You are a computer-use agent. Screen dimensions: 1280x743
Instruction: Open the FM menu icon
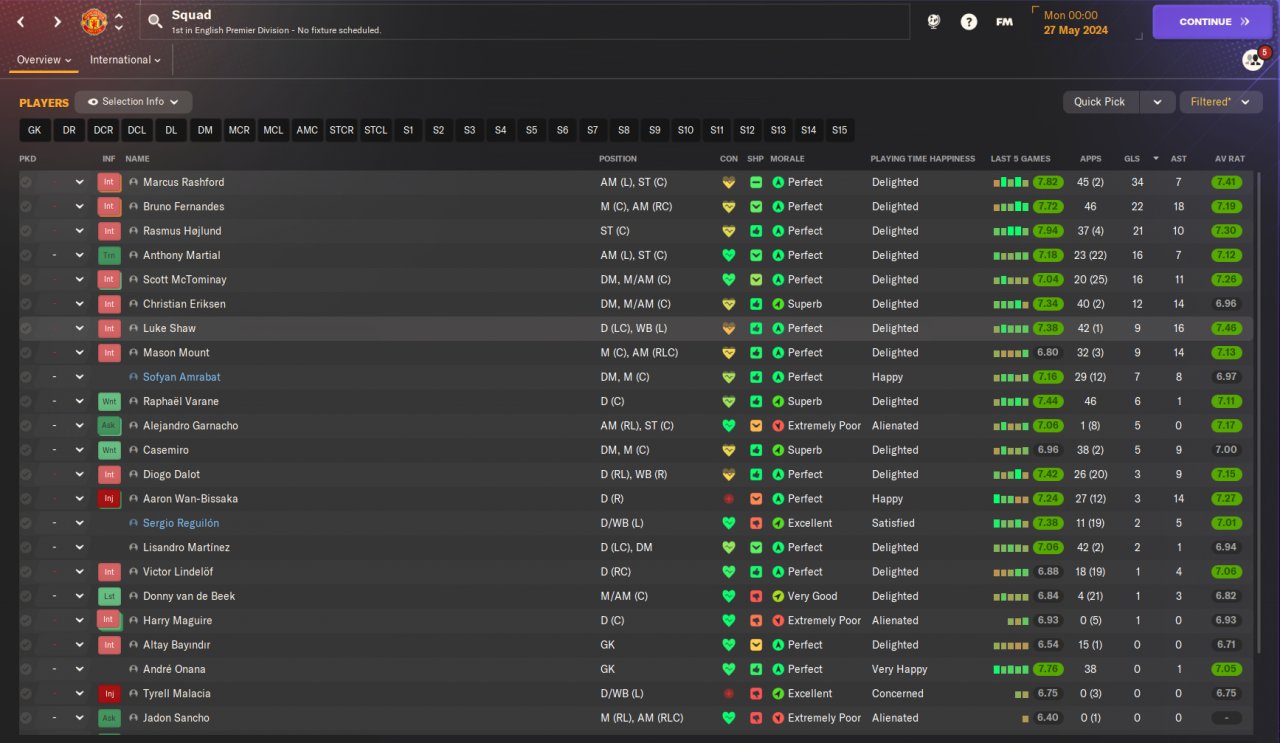(x=1004, y=21)
